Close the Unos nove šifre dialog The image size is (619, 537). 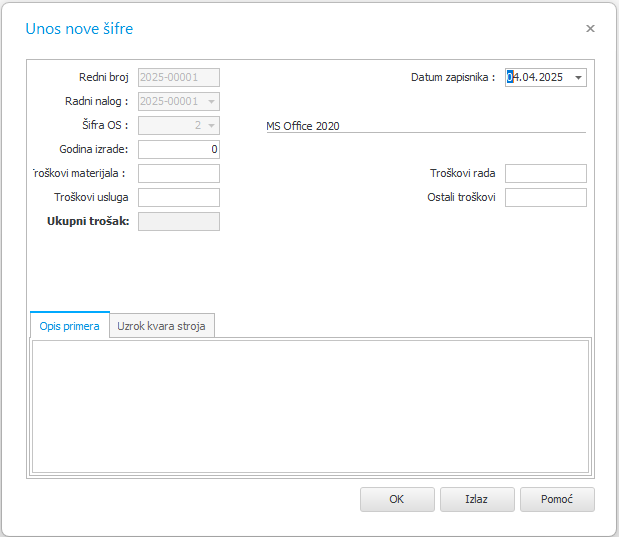tap(590, 28)
